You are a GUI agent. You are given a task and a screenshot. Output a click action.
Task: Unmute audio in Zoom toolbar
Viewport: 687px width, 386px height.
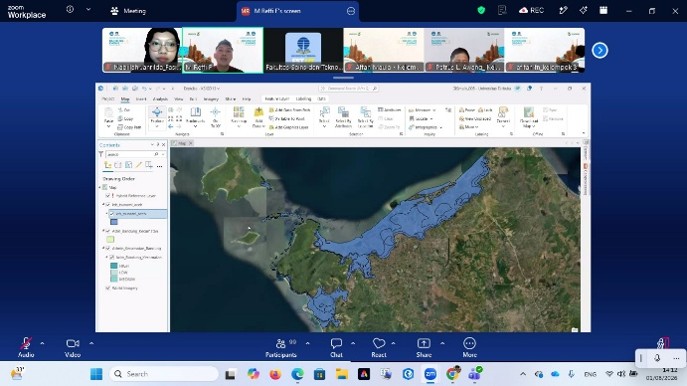click(26, 348)
